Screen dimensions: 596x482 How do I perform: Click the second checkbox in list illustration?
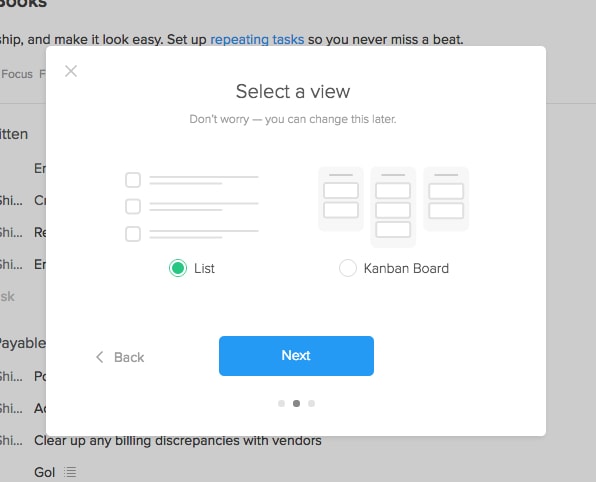133,207
